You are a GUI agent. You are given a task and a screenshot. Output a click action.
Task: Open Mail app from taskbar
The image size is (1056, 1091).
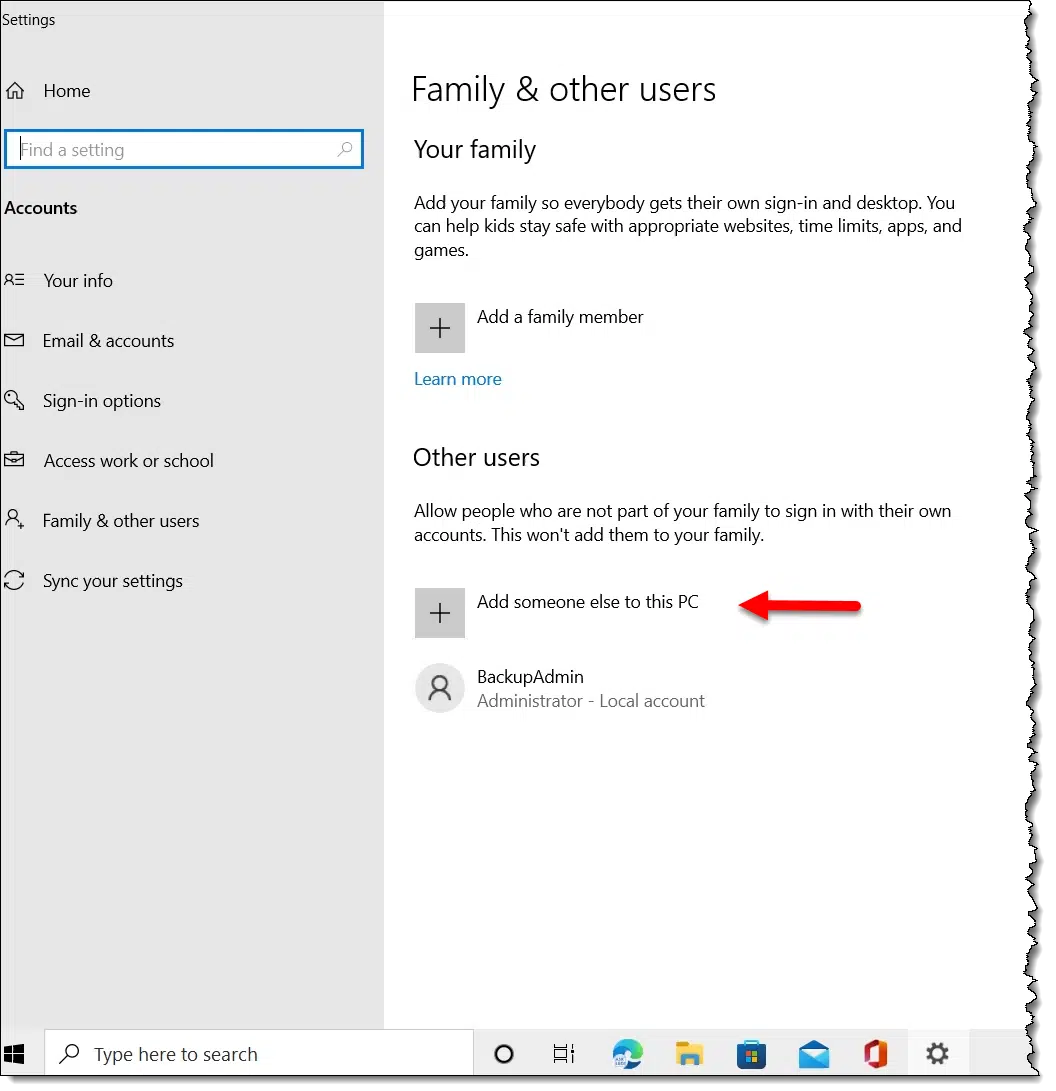pyautogui.click(x=814, y=1054)
